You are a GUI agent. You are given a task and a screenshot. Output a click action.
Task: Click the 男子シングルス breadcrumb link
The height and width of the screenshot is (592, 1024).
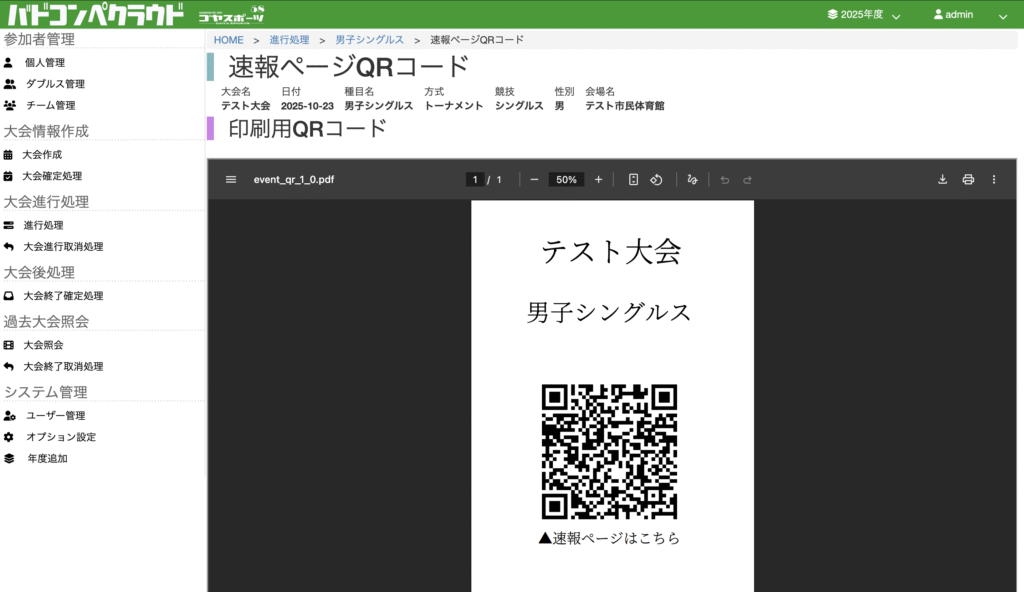pos(369,40)
